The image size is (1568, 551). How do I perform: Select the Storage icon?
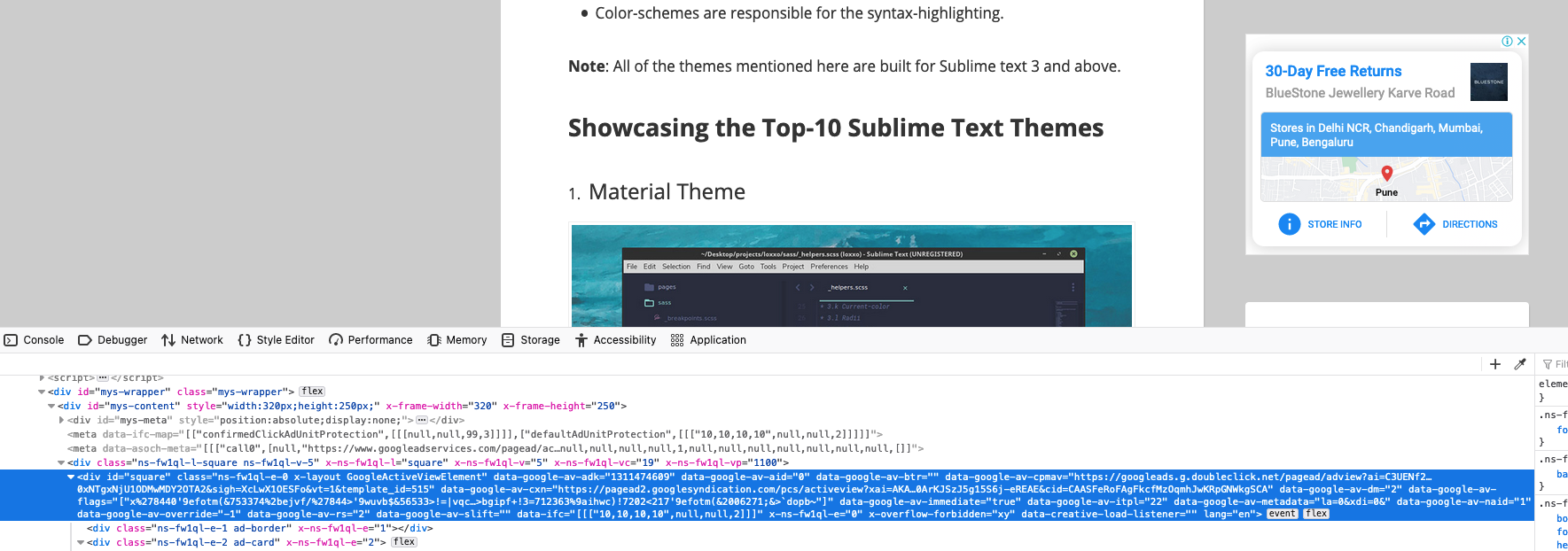[508, 340]
